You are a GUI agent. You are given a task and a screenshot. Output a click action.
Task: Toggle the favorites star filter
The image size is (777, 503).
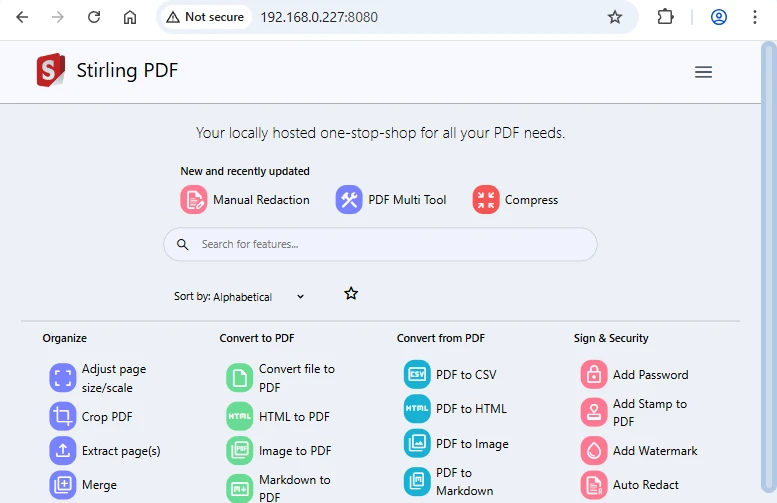click(351, 294)
